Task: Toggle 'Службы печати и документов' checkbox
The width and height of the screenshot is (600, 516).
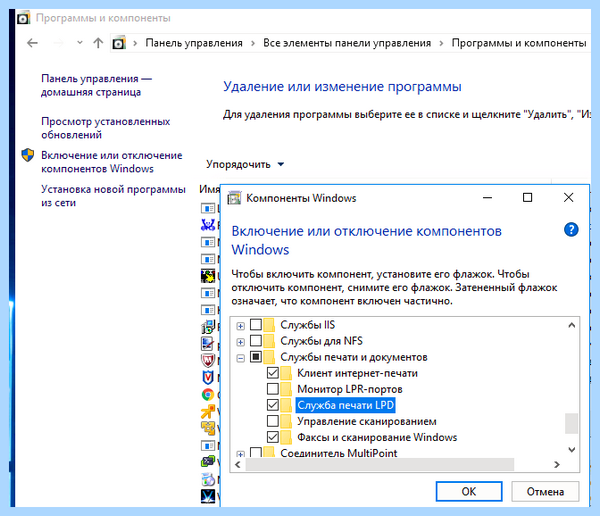Action: pos(256,357)
